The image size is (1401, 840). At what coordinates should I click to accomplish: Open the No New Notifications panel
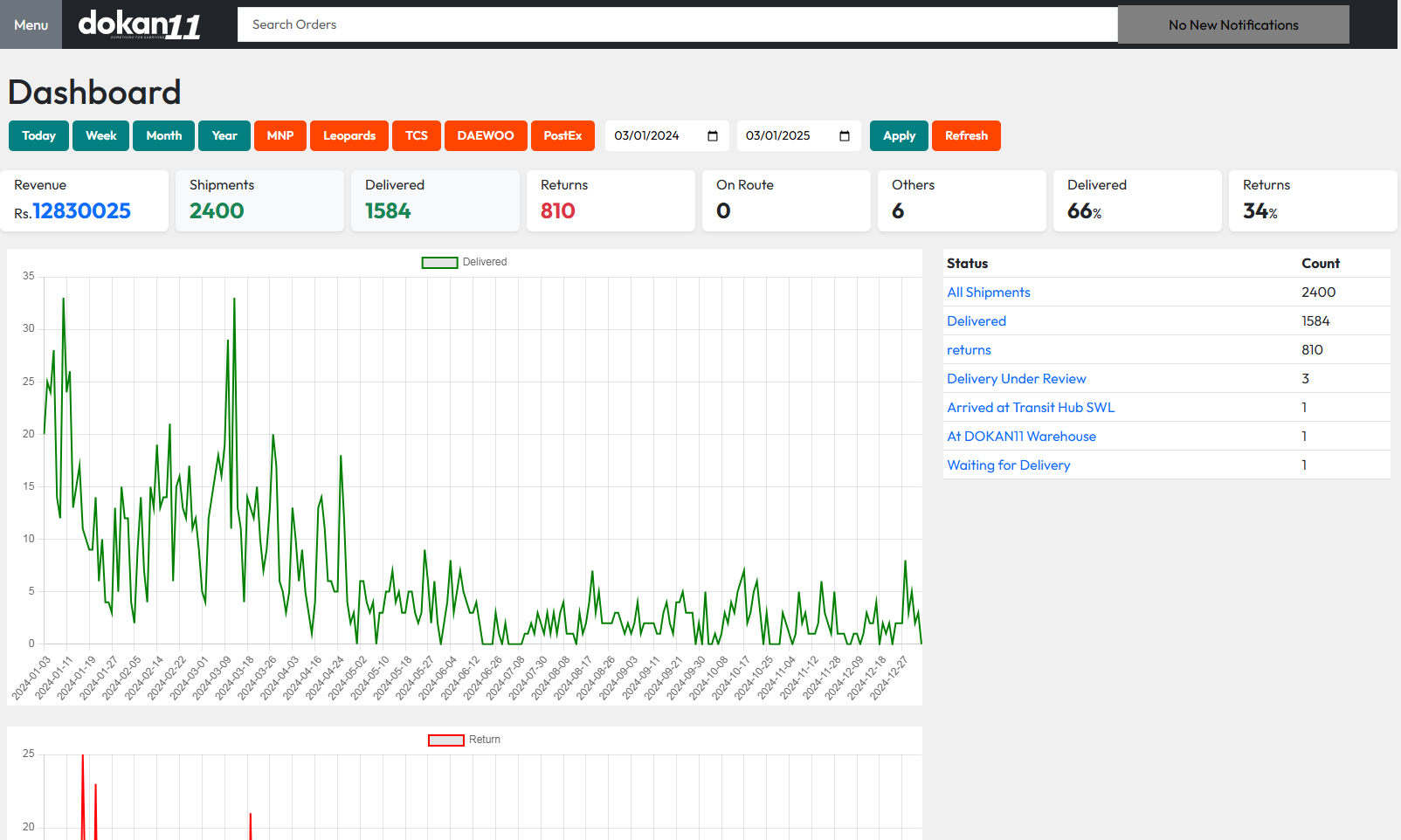1232,24
